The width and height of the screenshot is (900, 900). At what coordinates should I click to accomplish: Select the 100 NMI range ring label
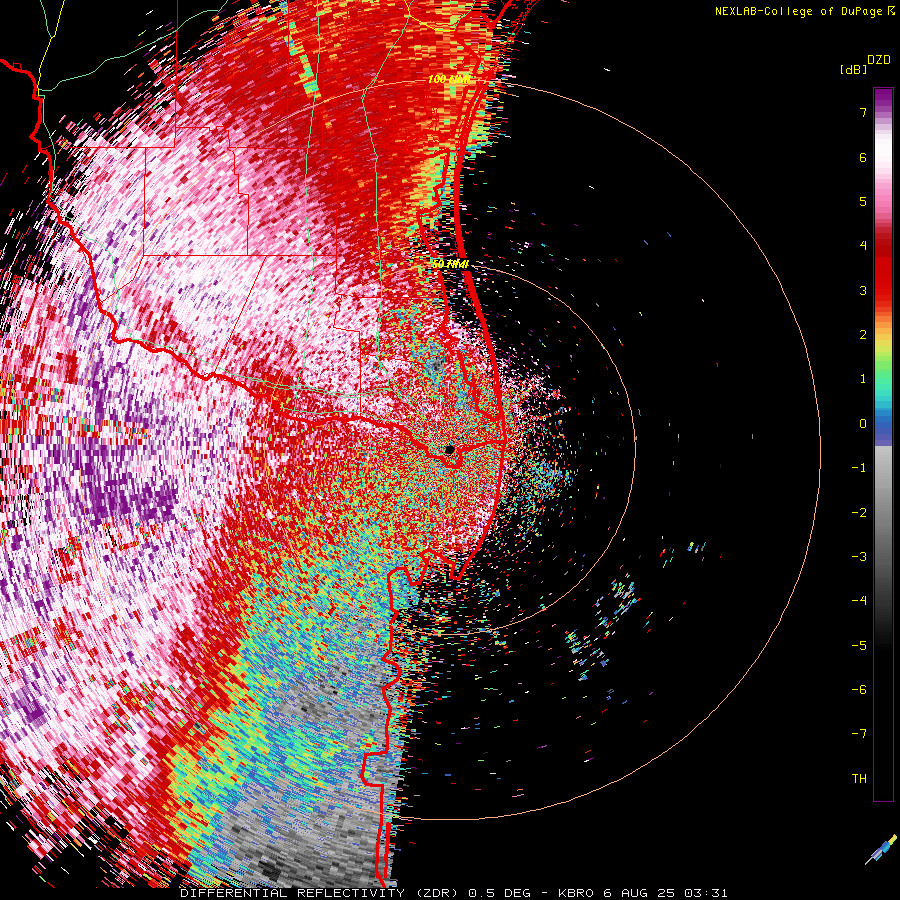[449, 79]
